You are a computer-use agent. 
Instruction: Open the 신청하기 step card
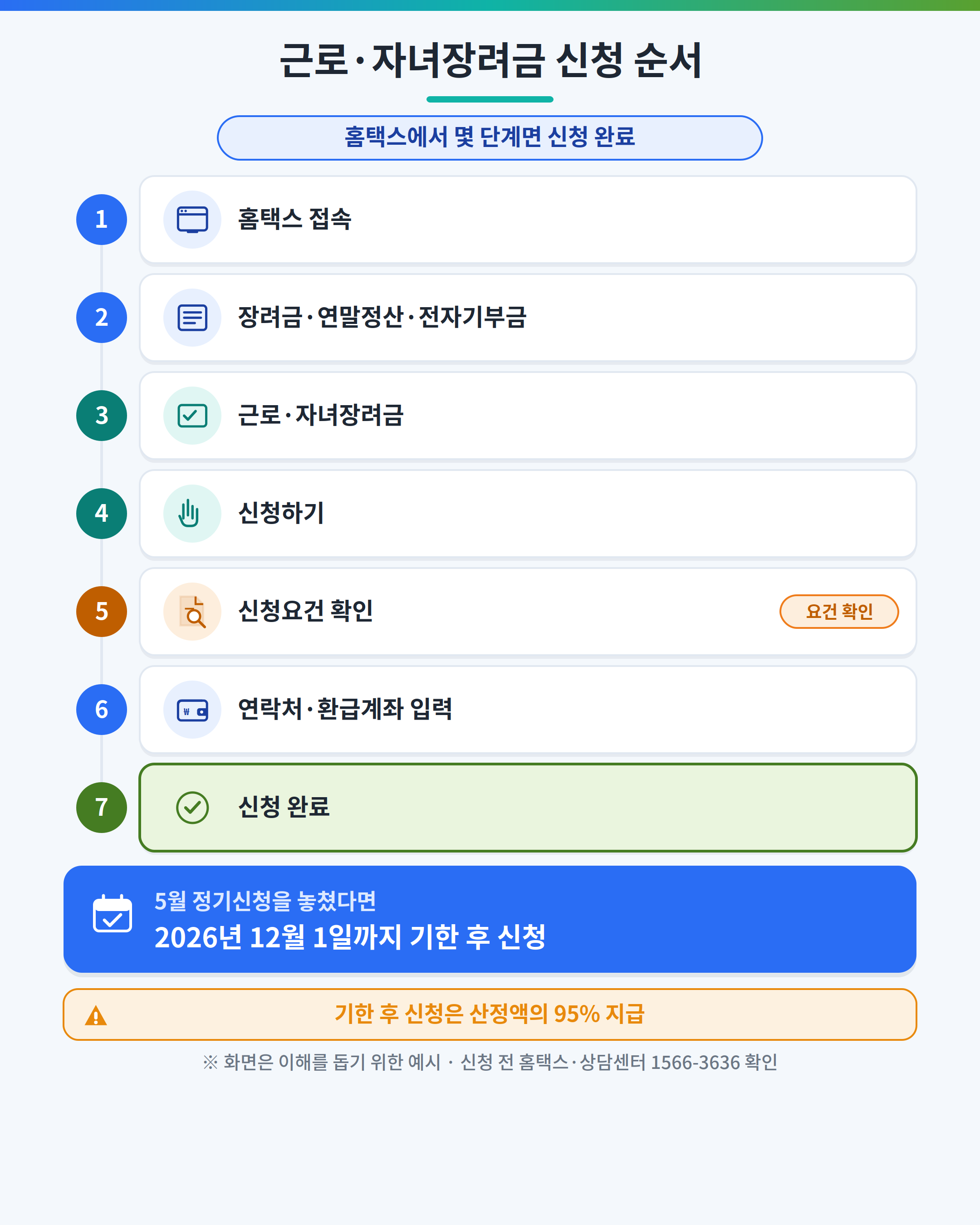pos(528,513)
